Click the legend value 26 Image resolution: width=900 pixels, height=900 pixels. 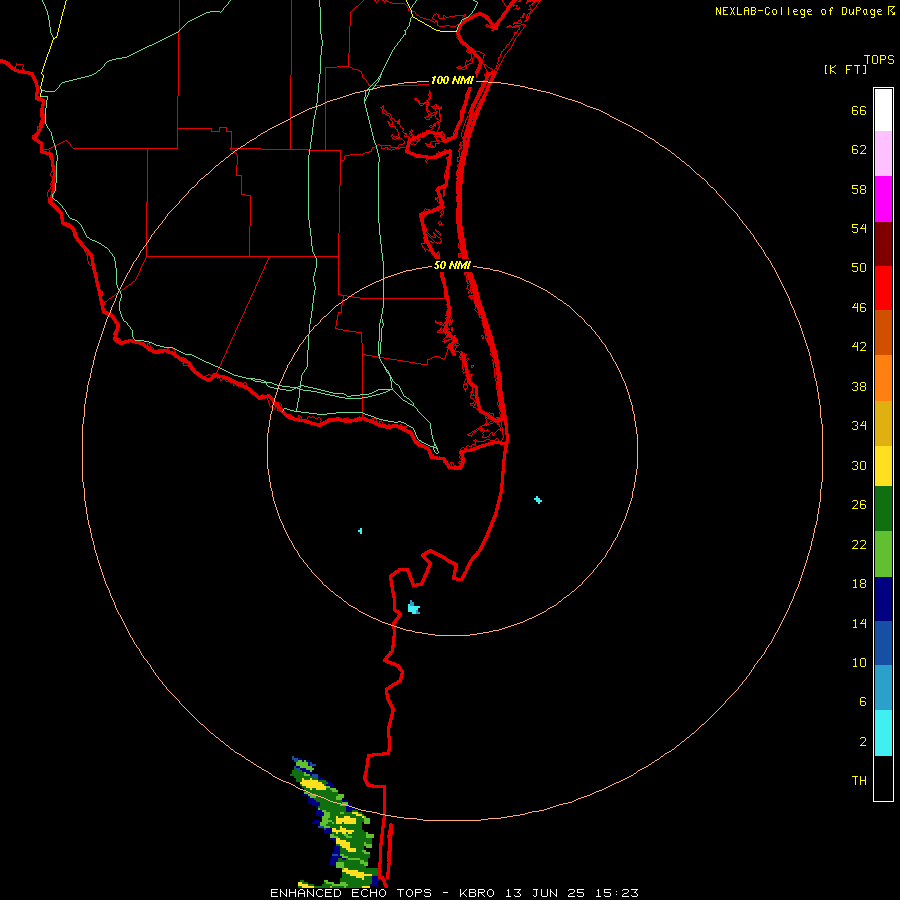coord(859,505)
